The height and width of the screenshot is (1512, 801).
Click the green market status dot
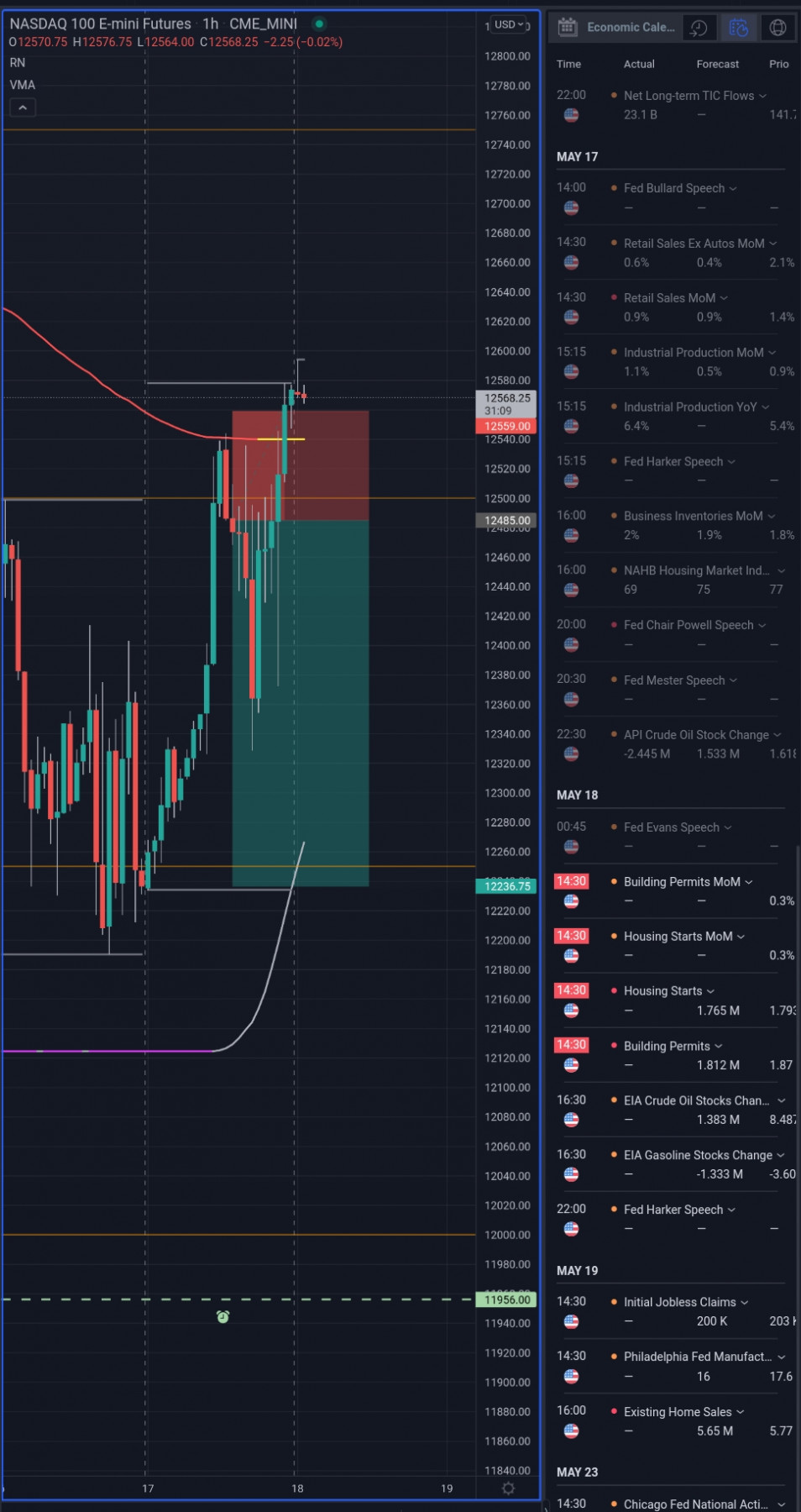[x=319, y=24]
